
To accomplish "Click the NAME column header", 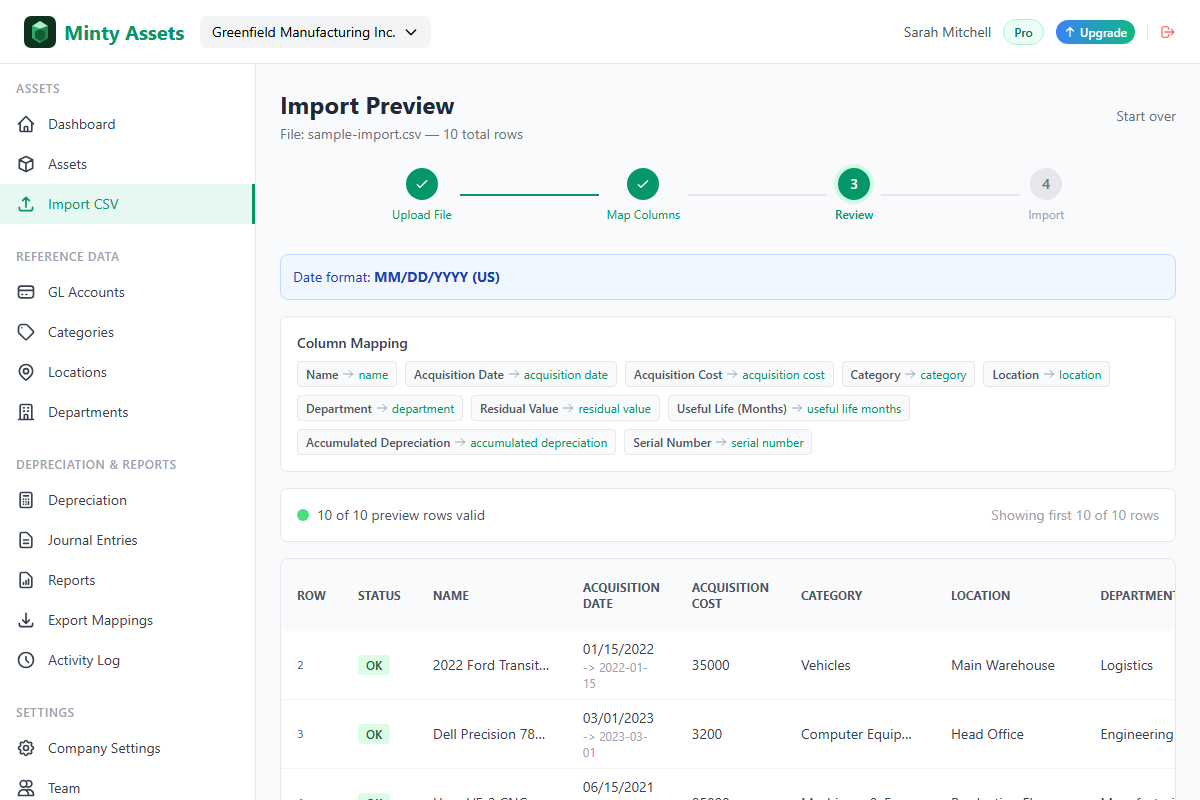I will pos(451,595).
